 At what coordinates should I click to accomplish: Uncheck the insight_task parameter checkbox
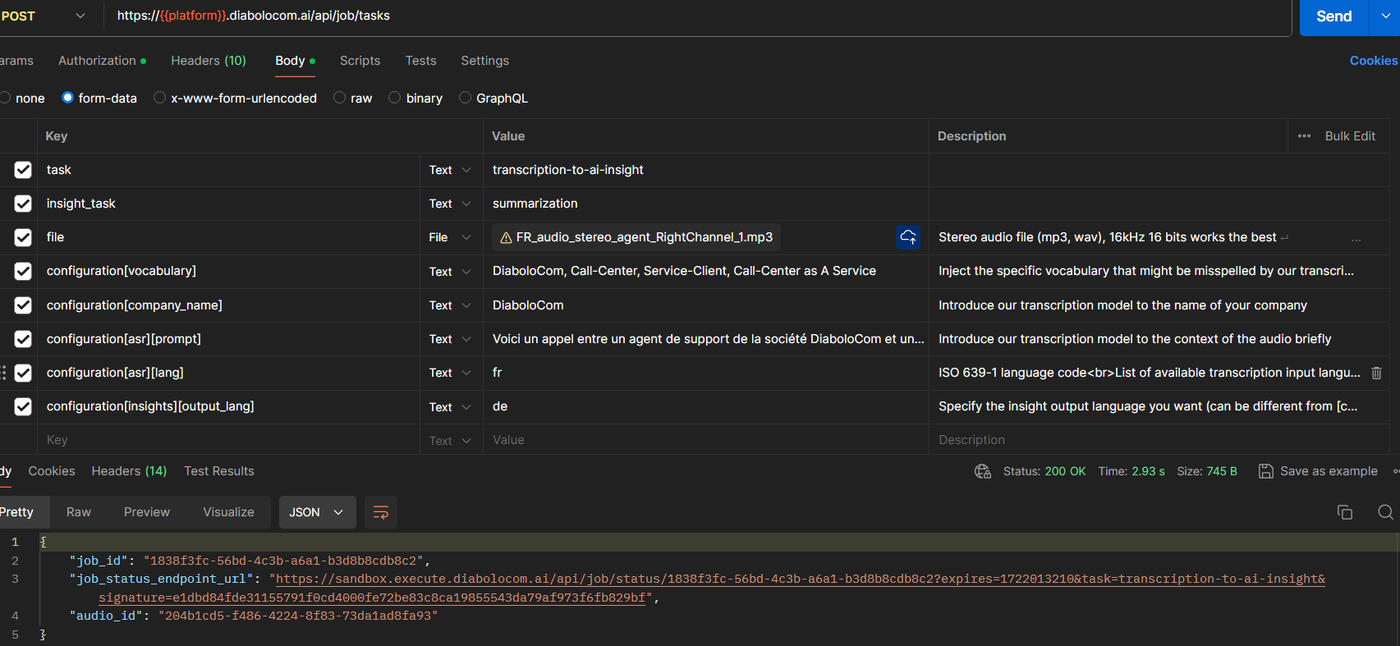(x=23, y=204)
